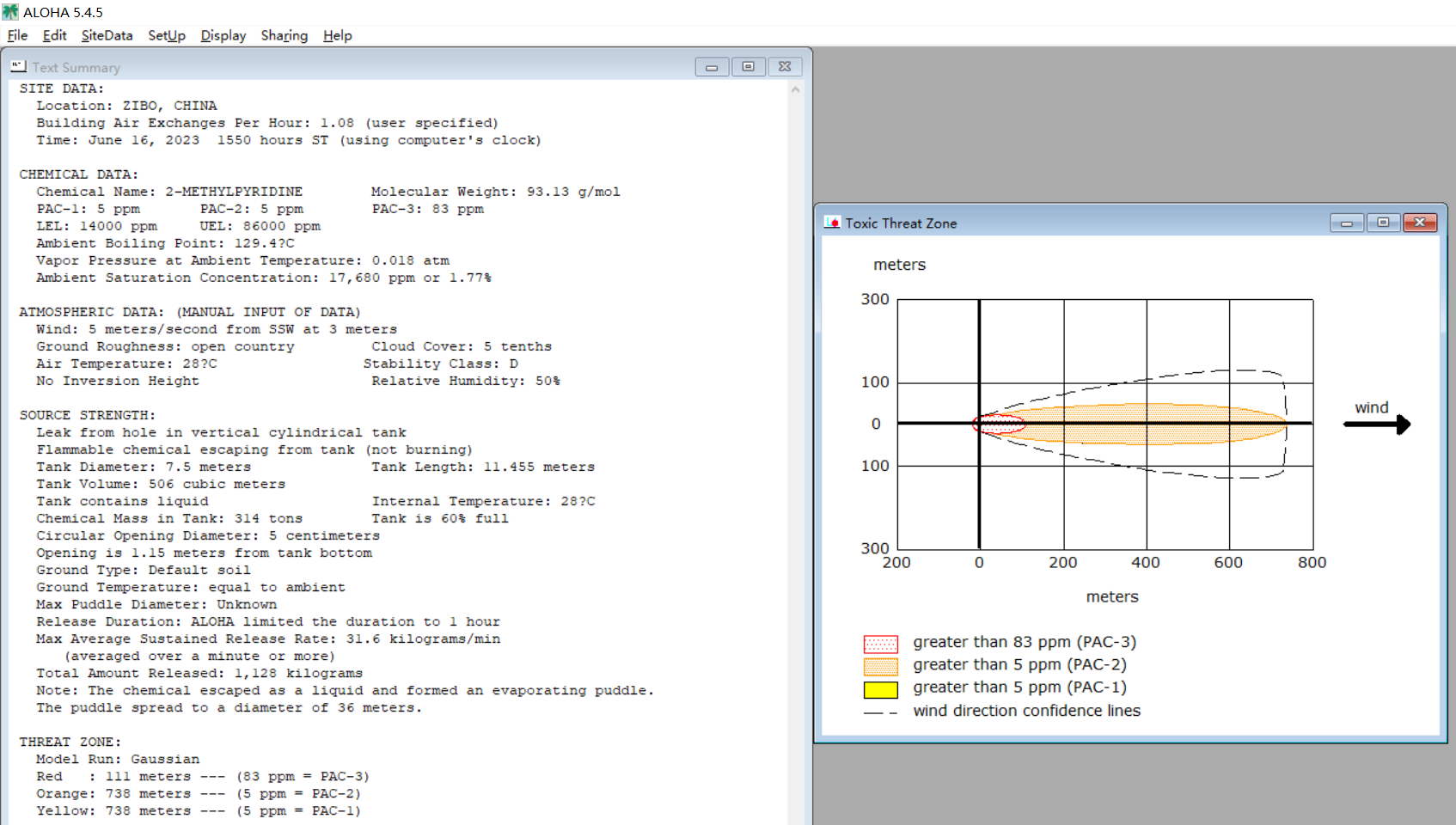Click the ALOHA palm tree application icon
Screen dimensions: 1456x825
10,12
